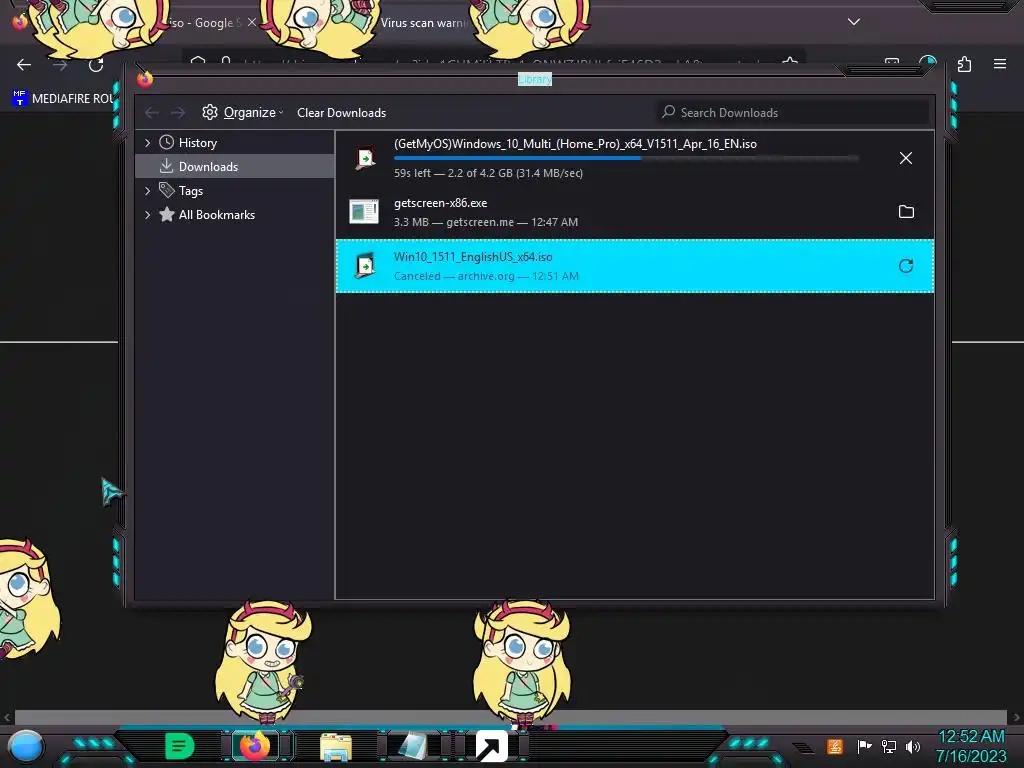Viewport: 1024px width, 768px height.
Task: Expand the All Bookmarks tree item
Action: point(148,215)
